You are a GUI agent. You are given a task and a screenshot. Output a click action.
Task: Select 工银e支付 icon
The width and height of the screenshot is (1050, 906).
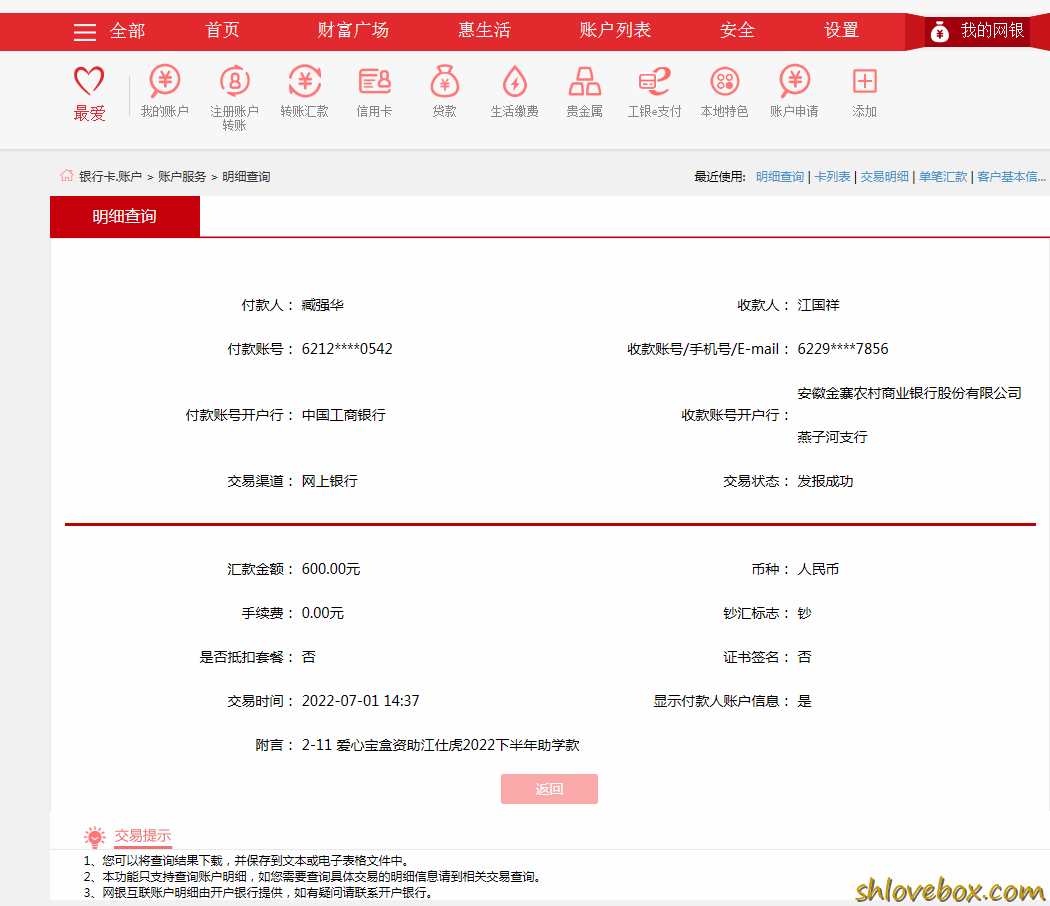click(654, 81)
